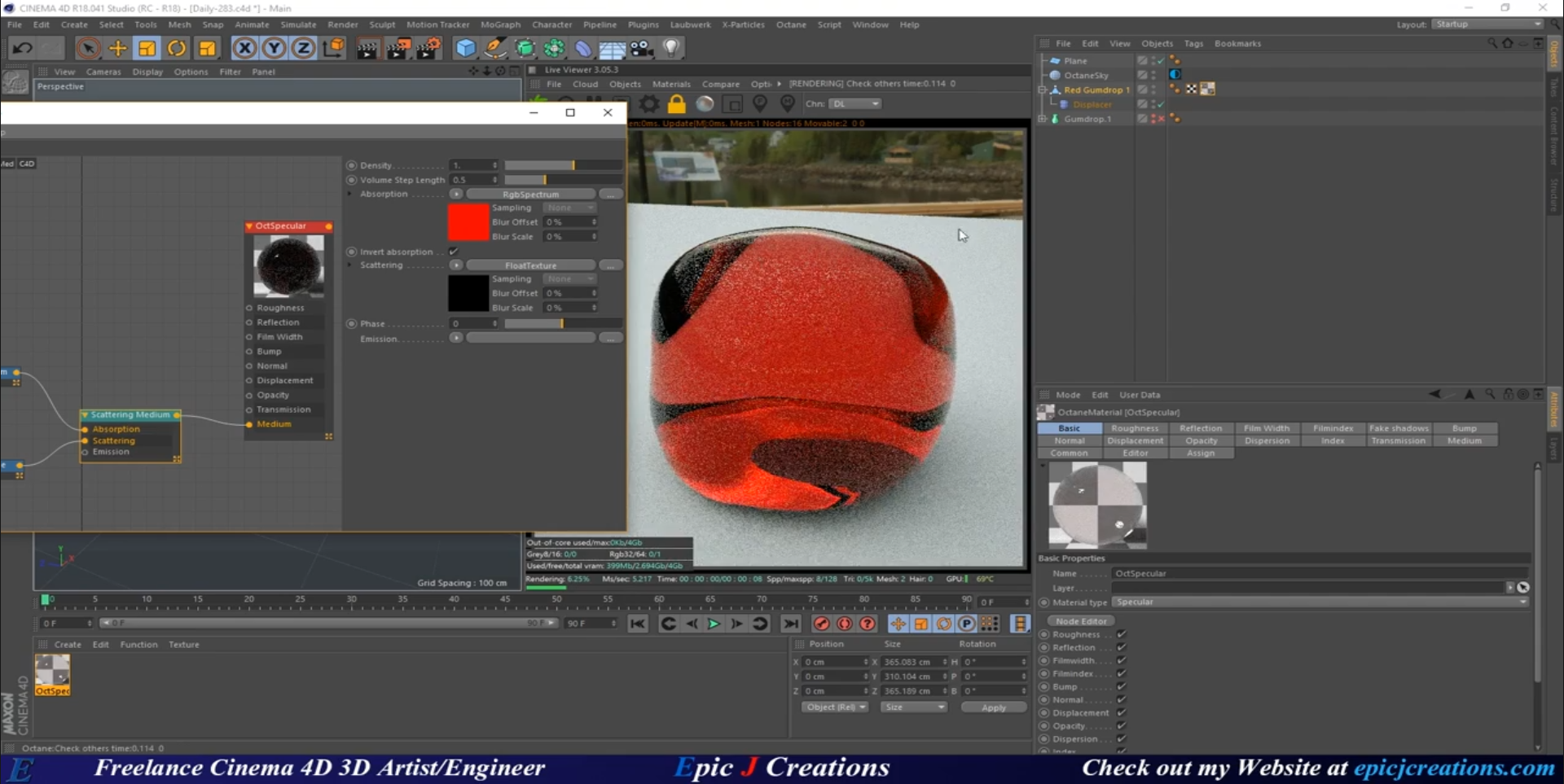This screenshot has height=784, width=1564.
Task: Click the Node Editor button
Action: point(1081,621)
